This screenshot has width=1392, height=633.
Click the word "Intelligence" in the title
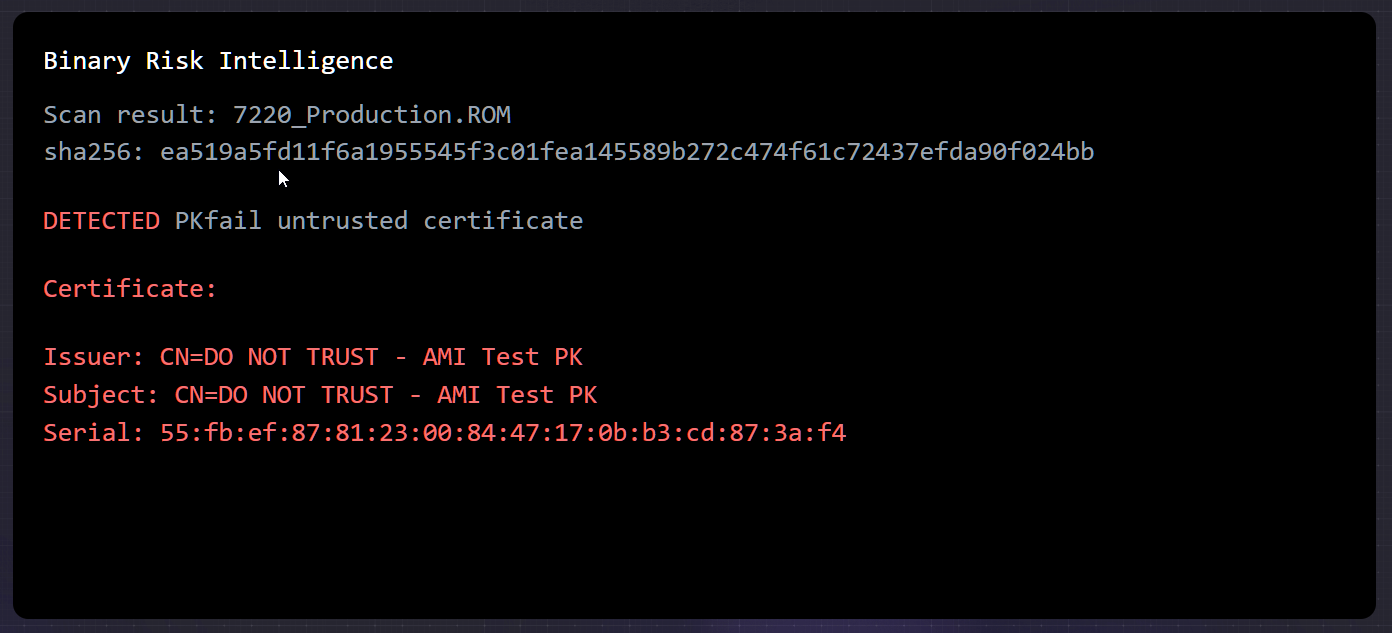pos(306,61)
